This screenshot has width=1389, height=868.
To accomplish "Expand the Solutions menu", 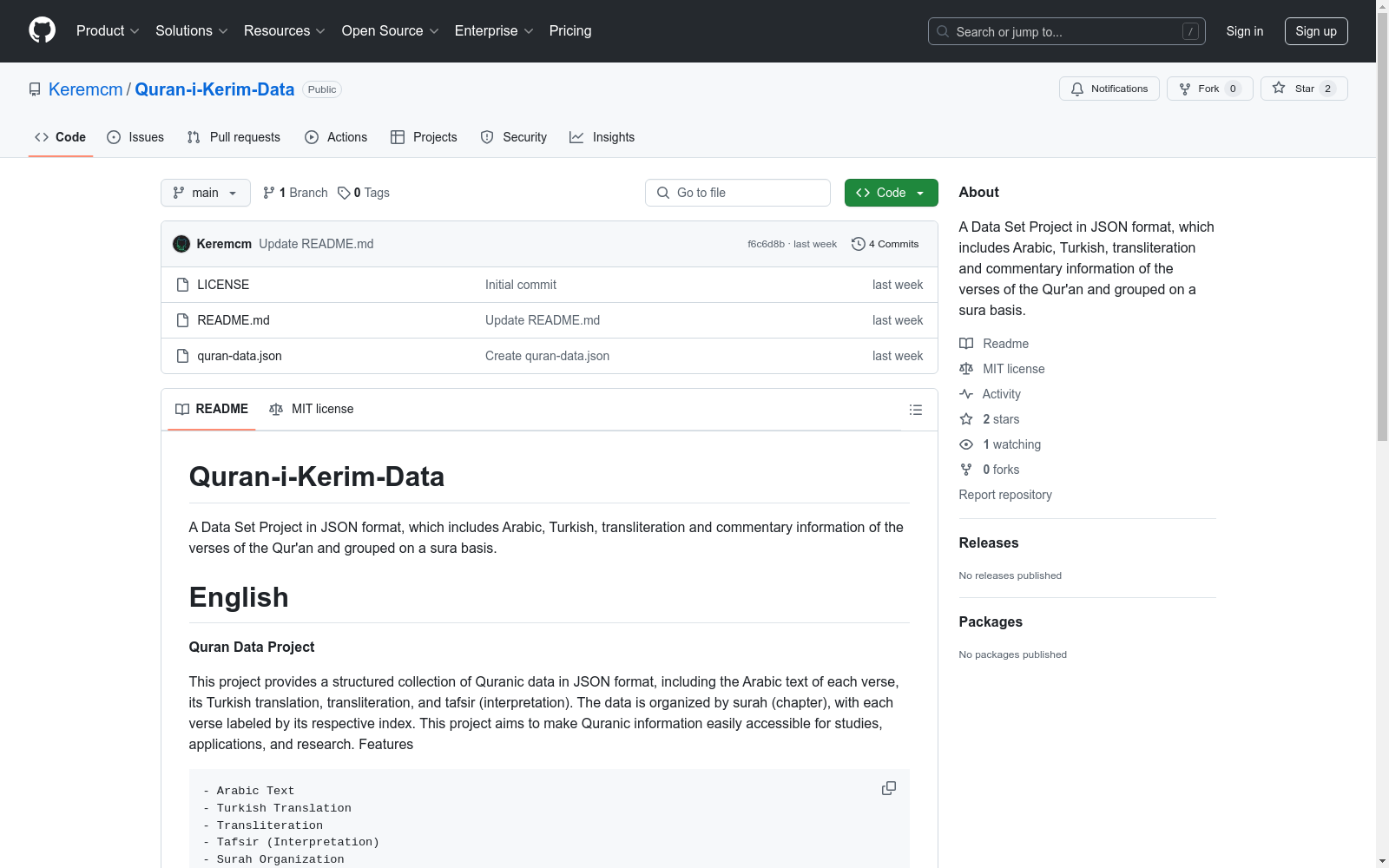I will [x=192, y=31].
